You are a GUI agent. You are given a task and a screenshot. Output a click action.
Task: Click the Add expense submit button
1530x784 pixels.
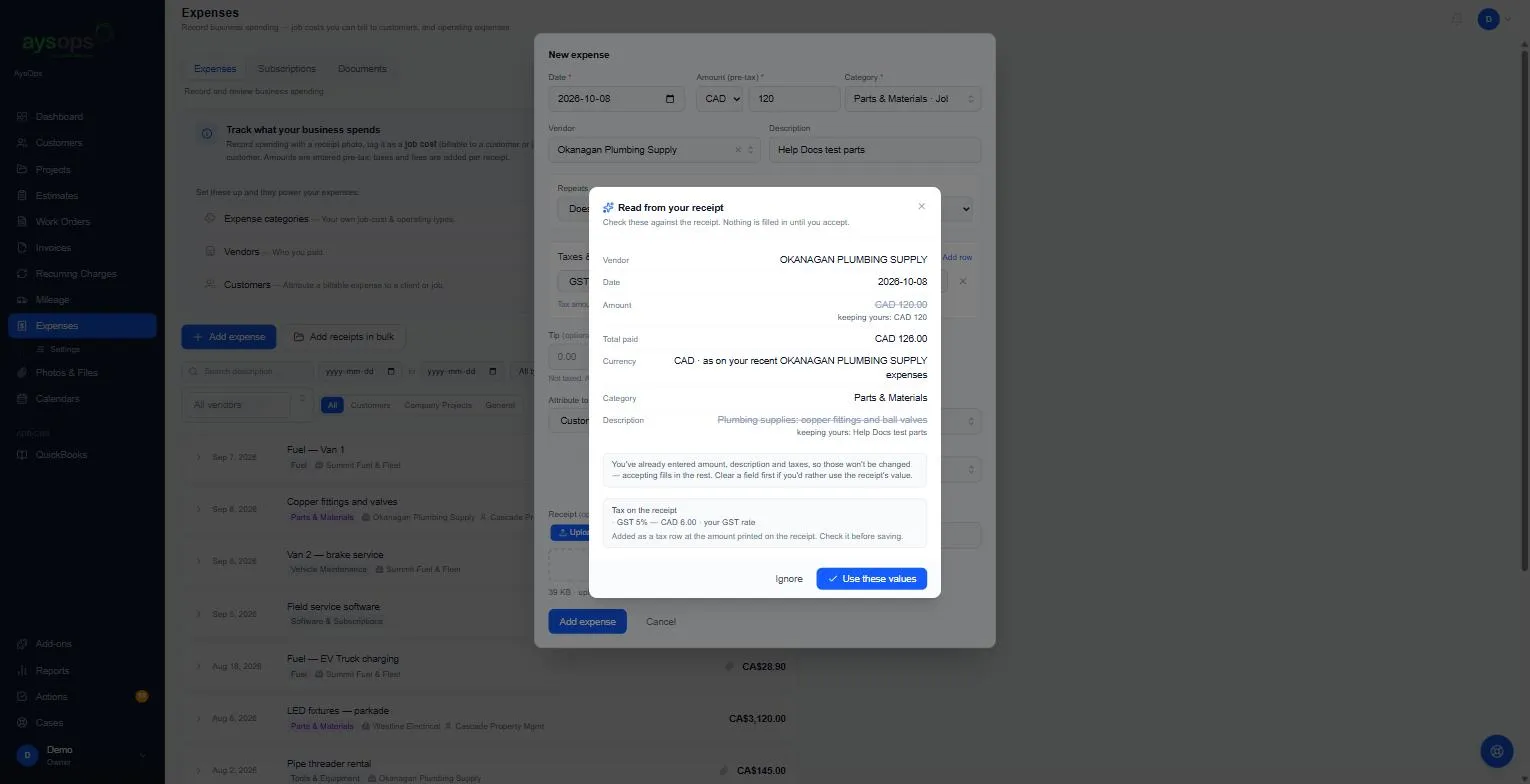(587, 622)
